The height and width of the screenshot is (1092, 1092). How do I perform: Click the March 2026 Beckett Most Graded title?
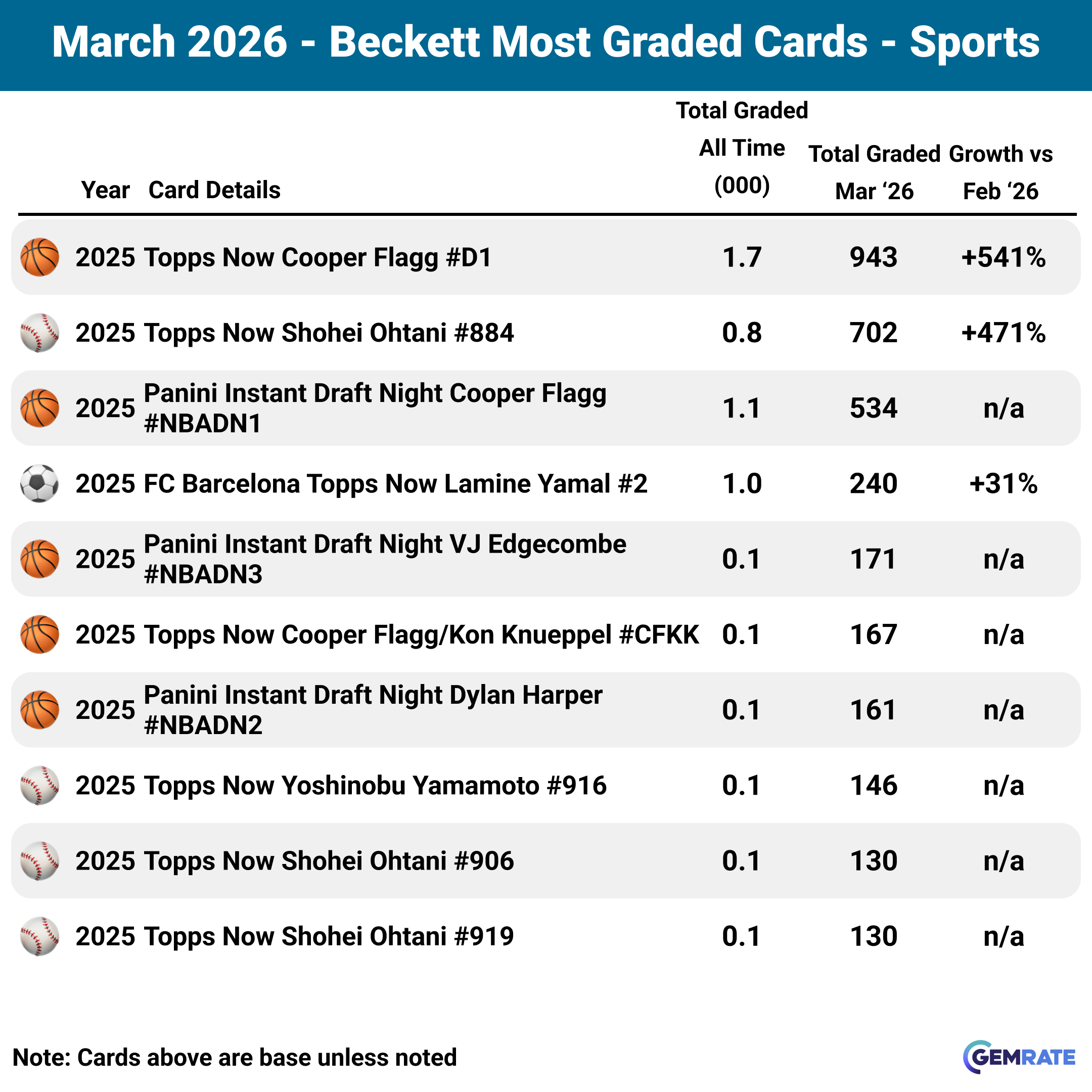(x=545, y=42)
